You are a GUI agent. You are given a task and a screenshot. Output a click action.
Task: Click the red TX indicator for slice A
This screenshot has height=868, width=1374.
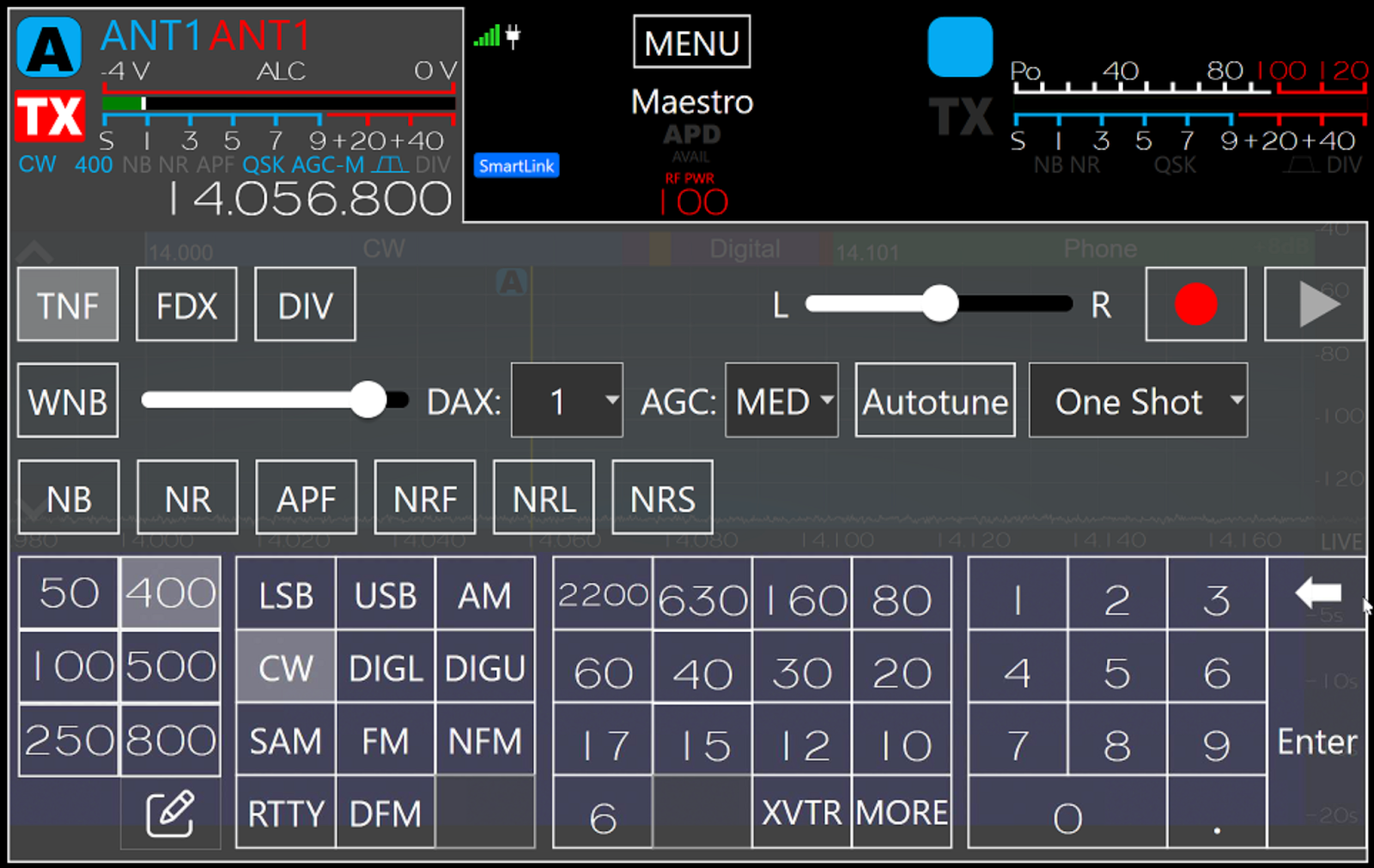coord(50,116)
